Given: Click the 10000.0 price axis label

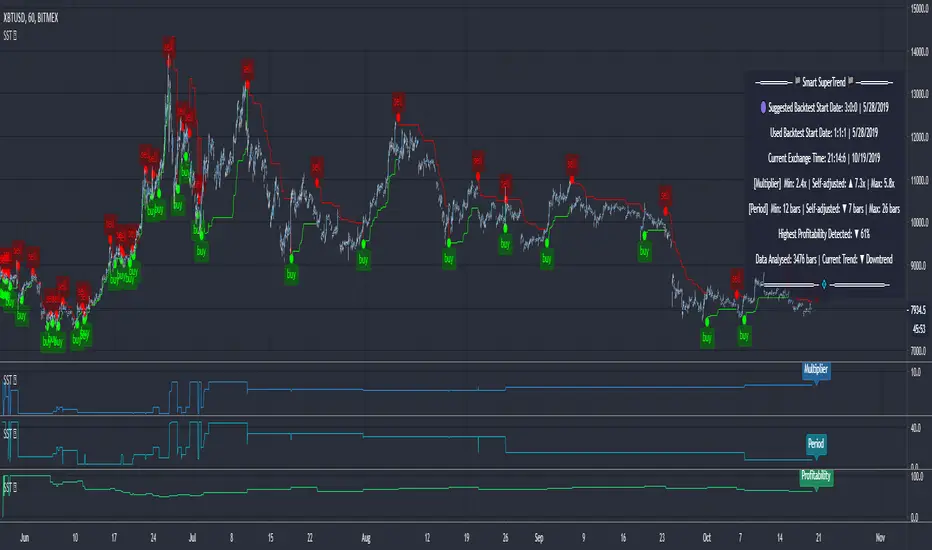Looking at the screenshot, I should (x=919, y=223).
